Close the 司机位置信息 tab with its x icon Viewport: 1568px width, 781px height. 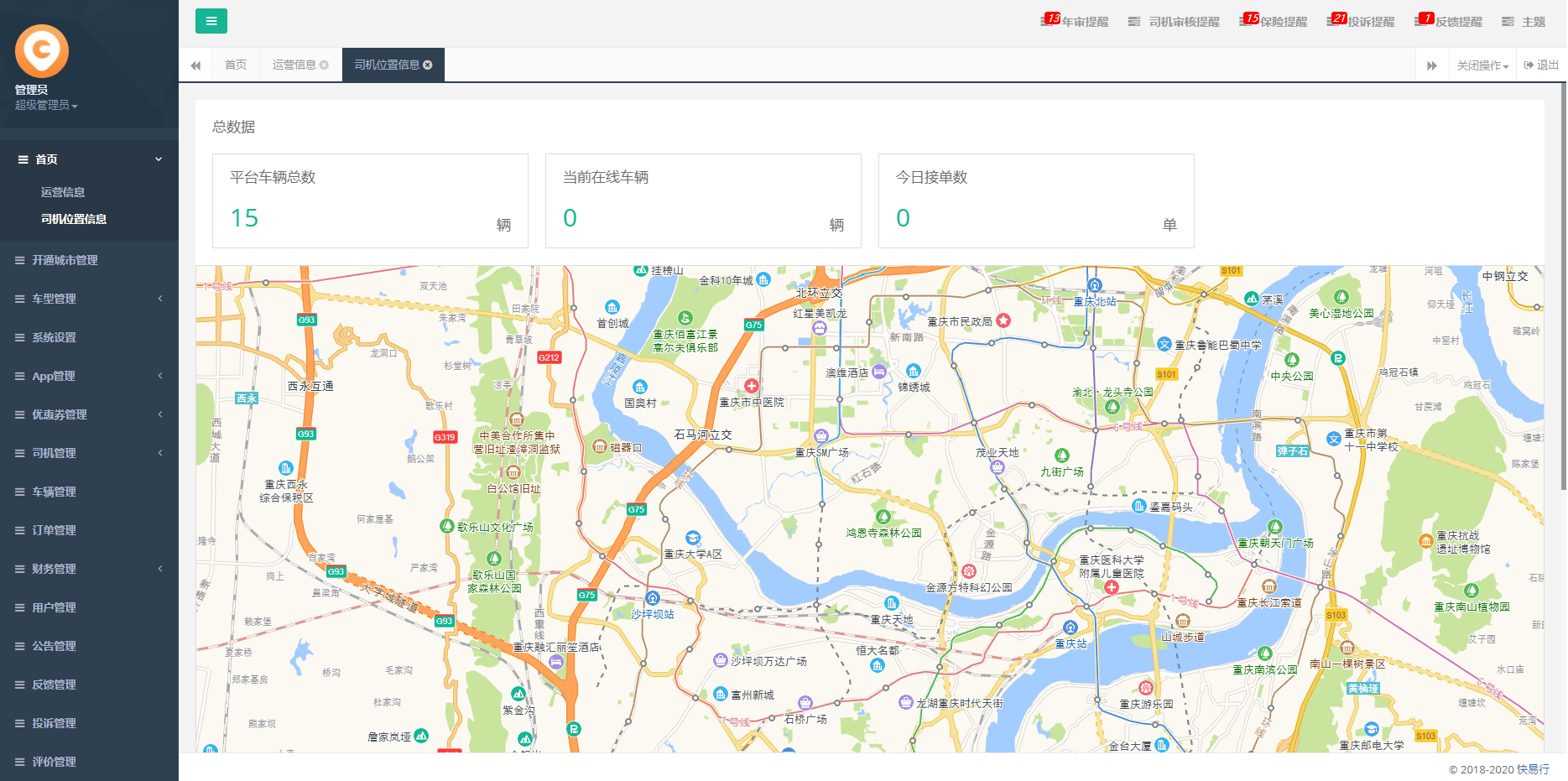(x=428, y=65)
